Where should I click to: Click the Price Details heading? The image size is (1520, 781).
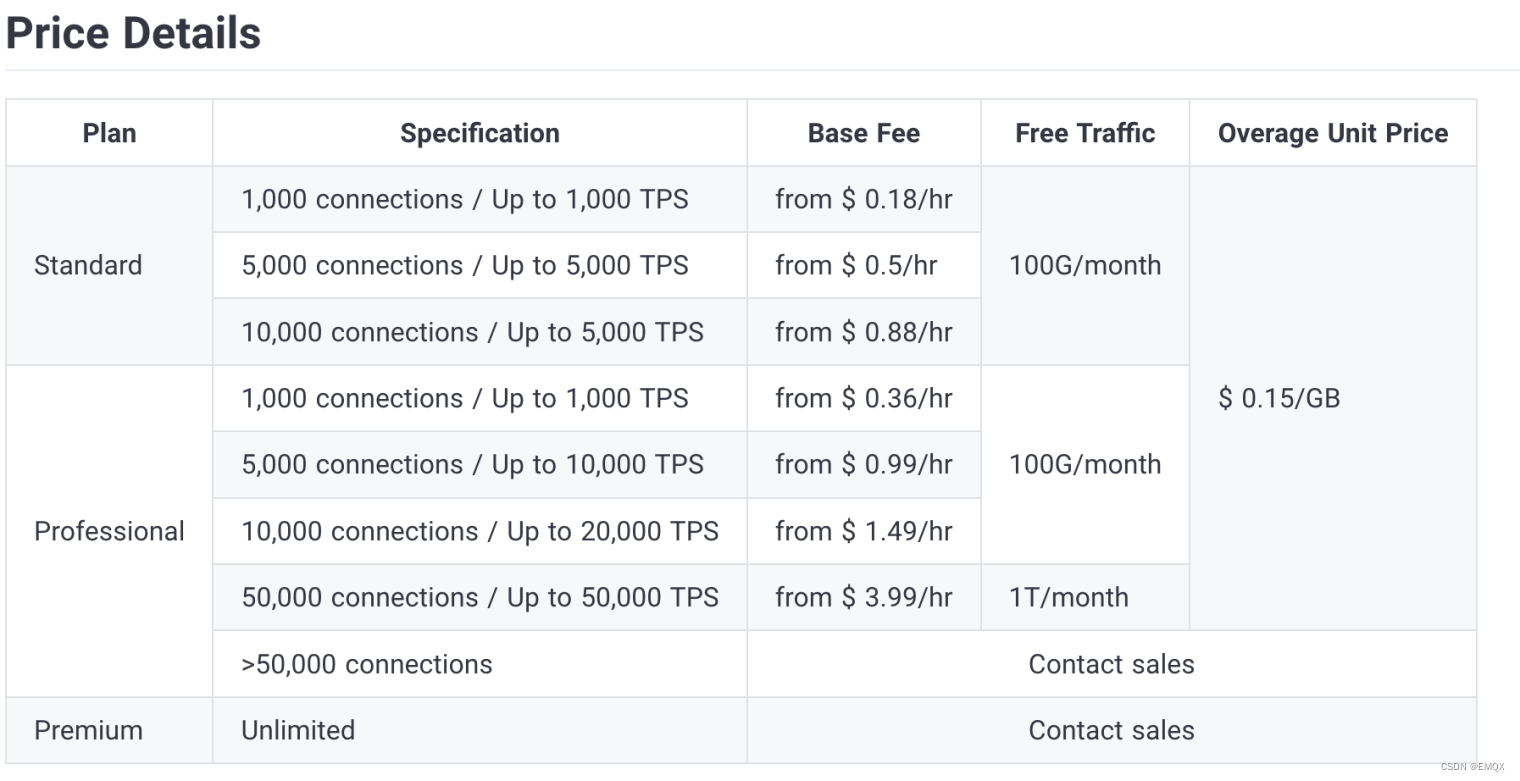click(133, 34)
